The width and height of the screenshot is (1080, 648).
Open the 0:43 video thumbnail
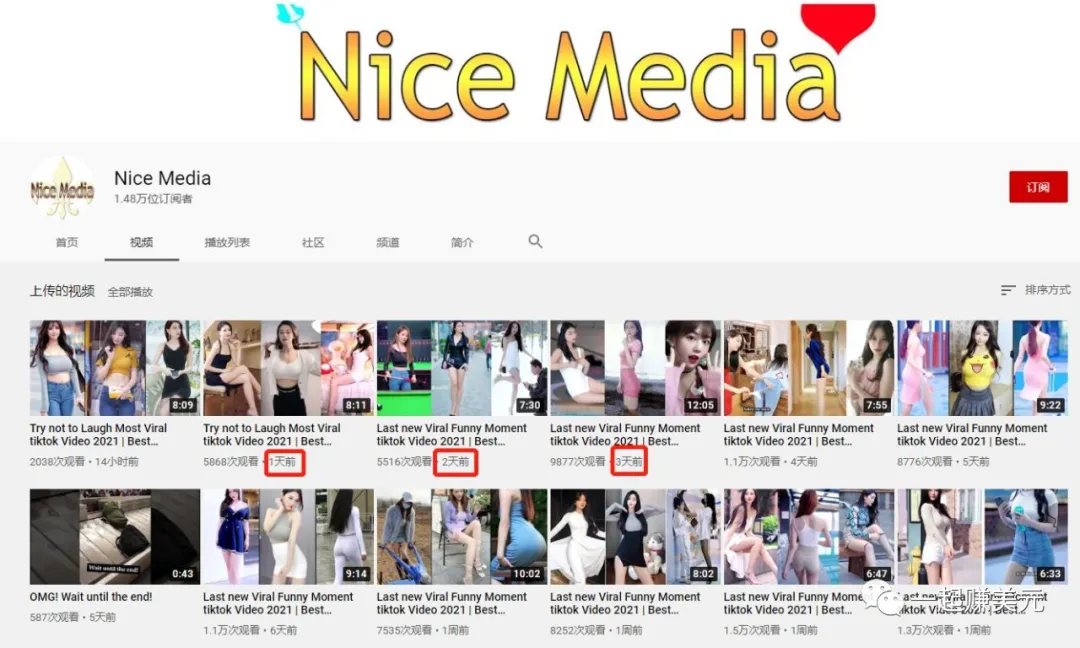[115, 536]
